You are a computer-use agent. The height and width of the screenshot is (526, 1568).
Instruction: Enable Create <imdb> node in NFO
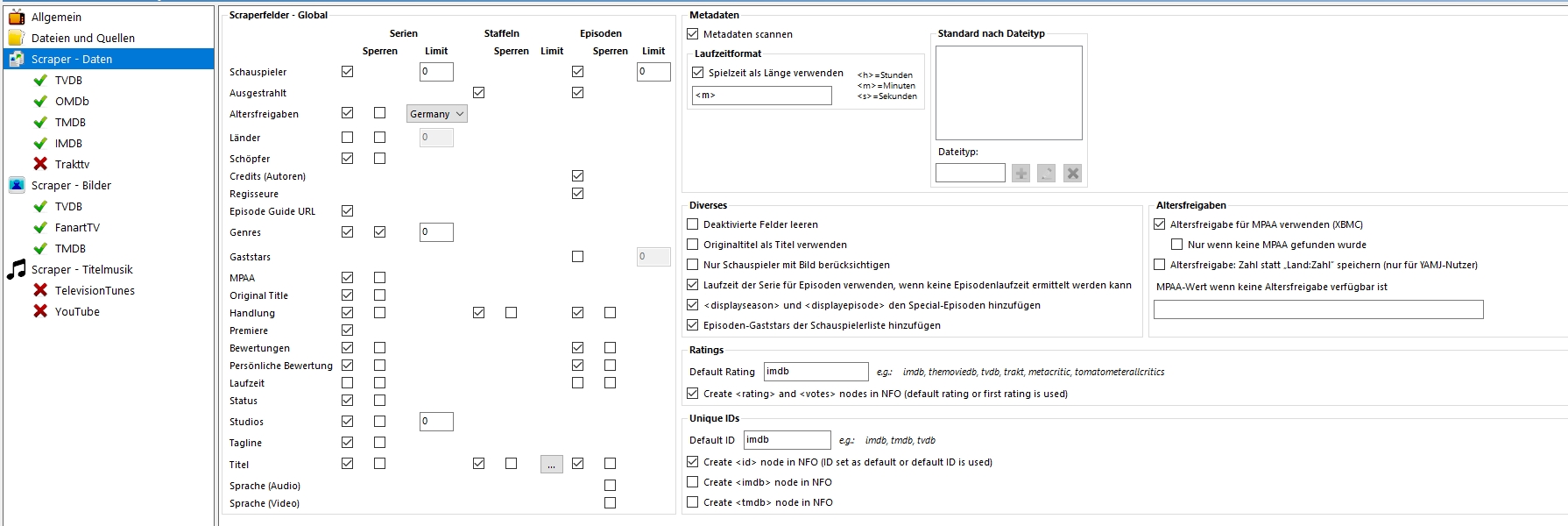point(693,482)
